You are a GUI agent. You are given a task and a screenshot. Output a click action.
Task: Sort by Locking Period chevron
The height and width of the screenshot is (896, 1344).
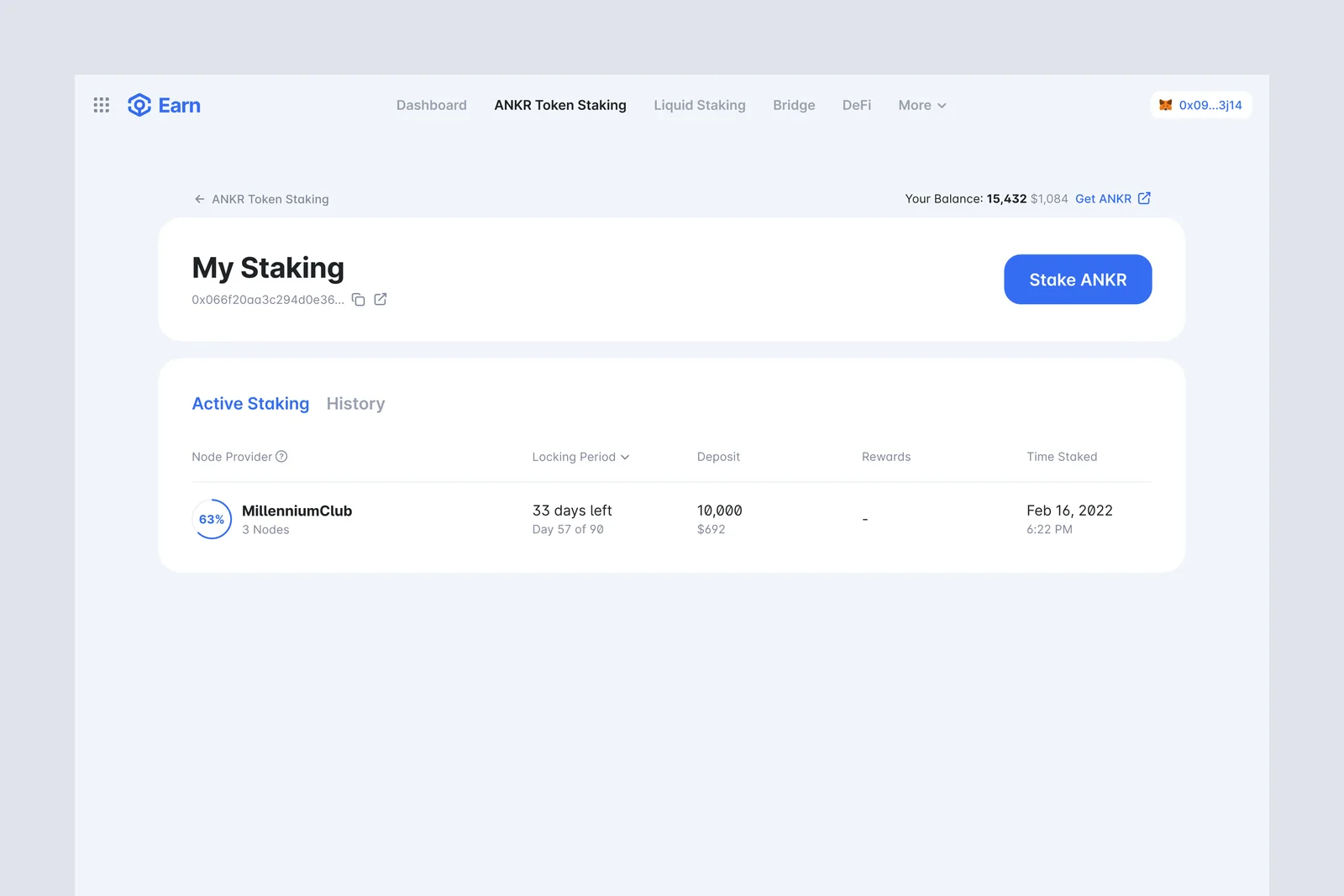coord(625,458)
